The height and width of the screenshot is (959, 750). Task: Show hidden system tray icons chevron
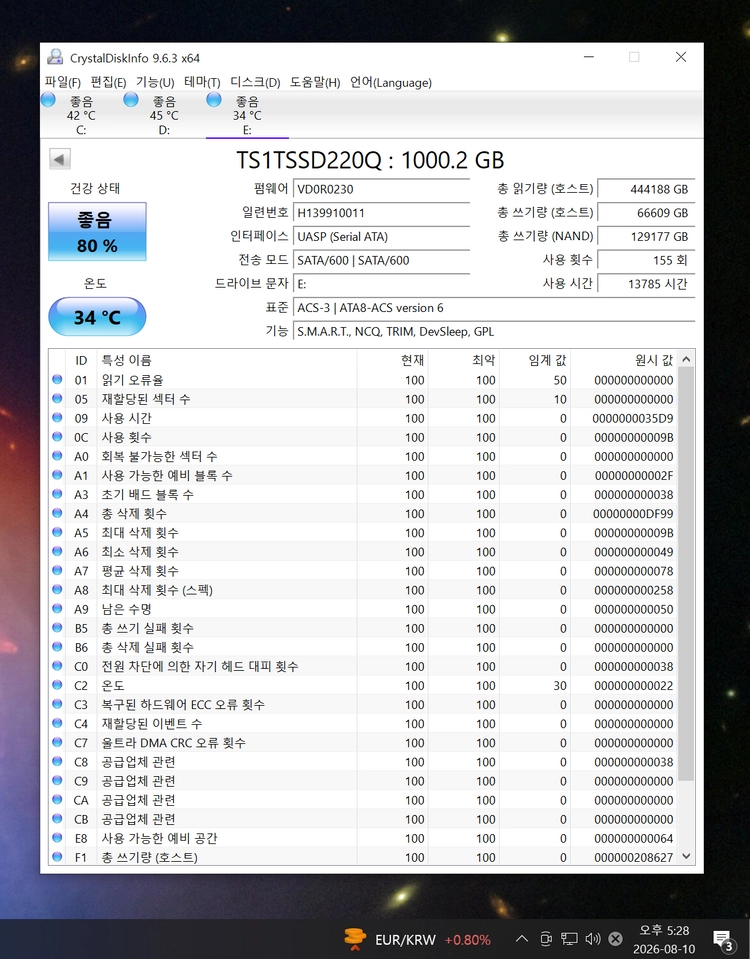(x=522, y=939)
